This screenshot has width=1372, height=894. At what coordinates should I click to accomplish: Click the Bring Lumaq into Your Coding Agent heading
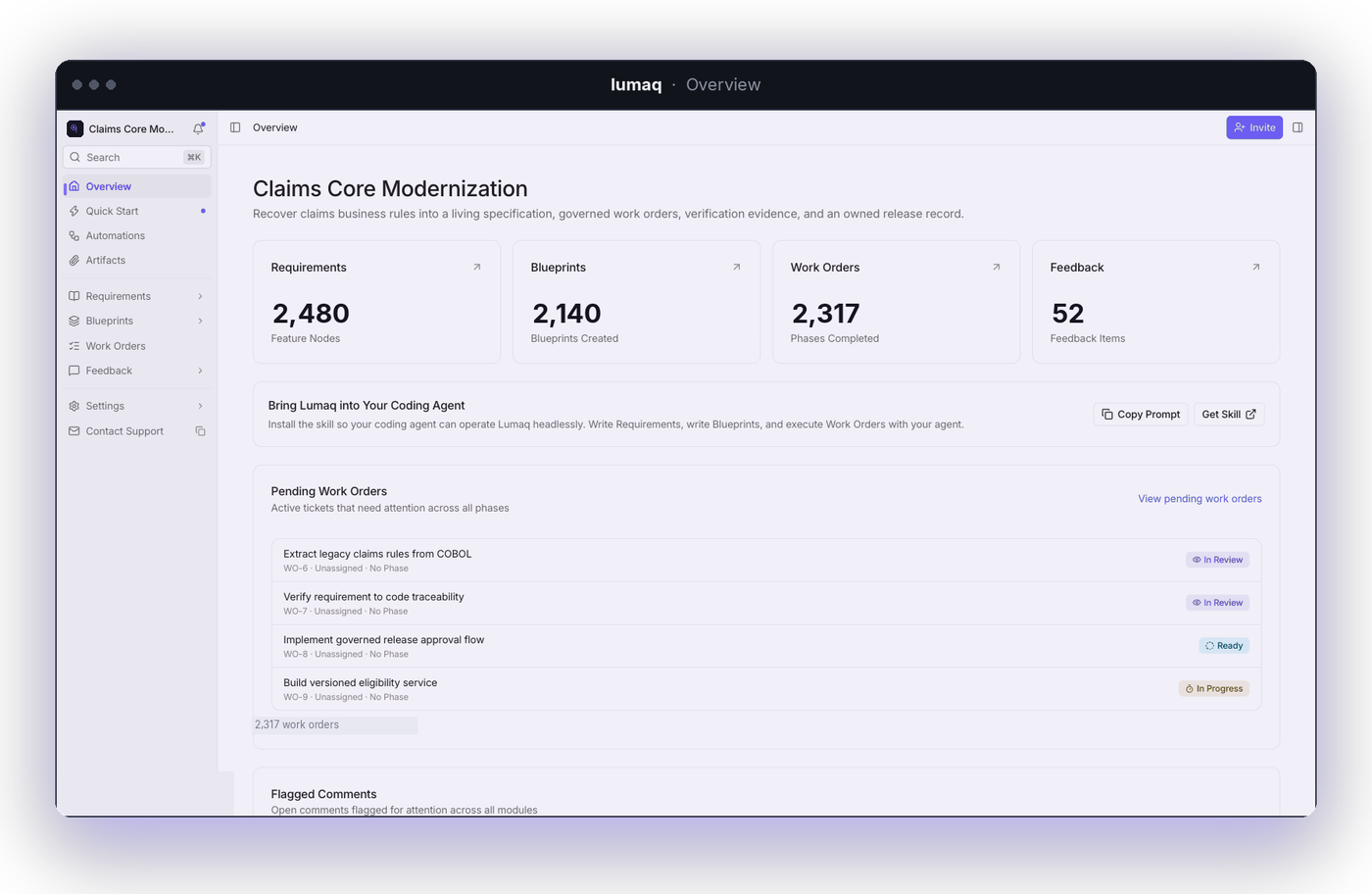(x=367, y=405)
